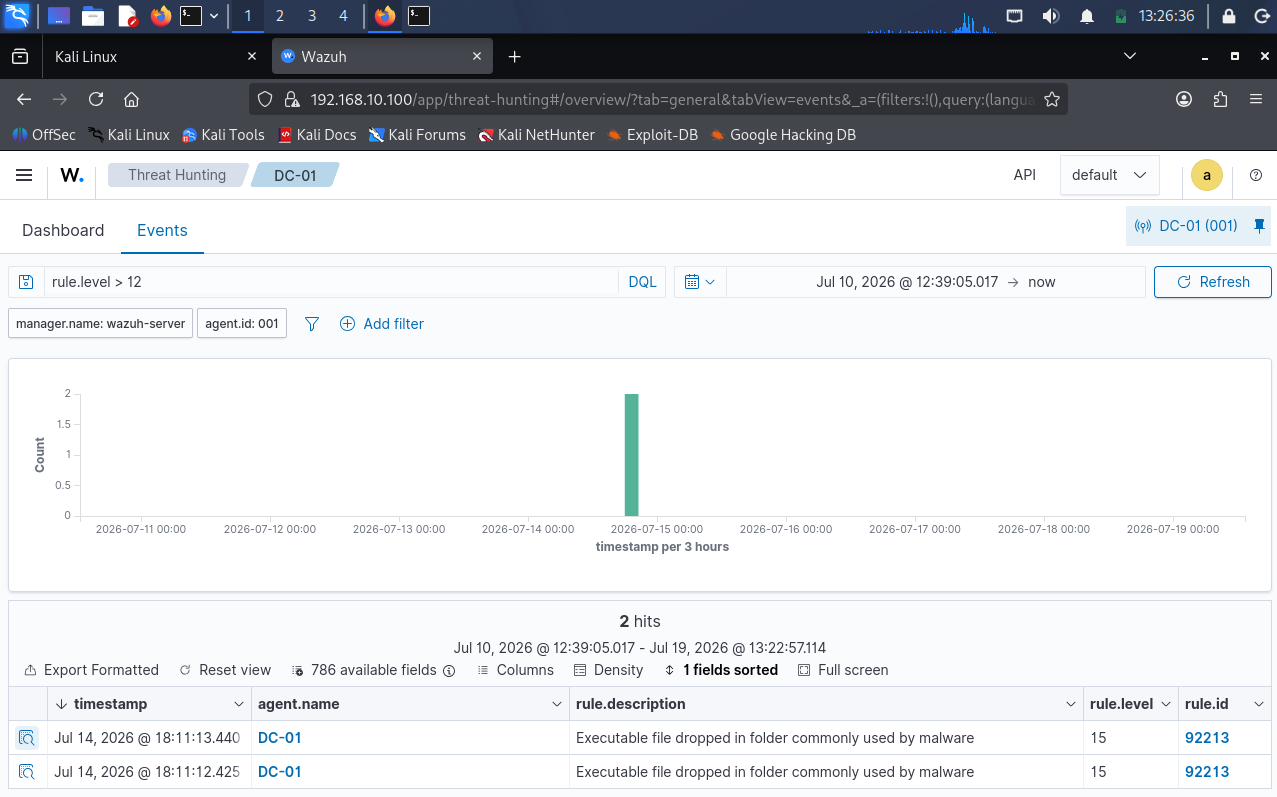
Task: Select the agent.id: 001 filter pill
Action: pyautogui.click(x=242, y=324)
